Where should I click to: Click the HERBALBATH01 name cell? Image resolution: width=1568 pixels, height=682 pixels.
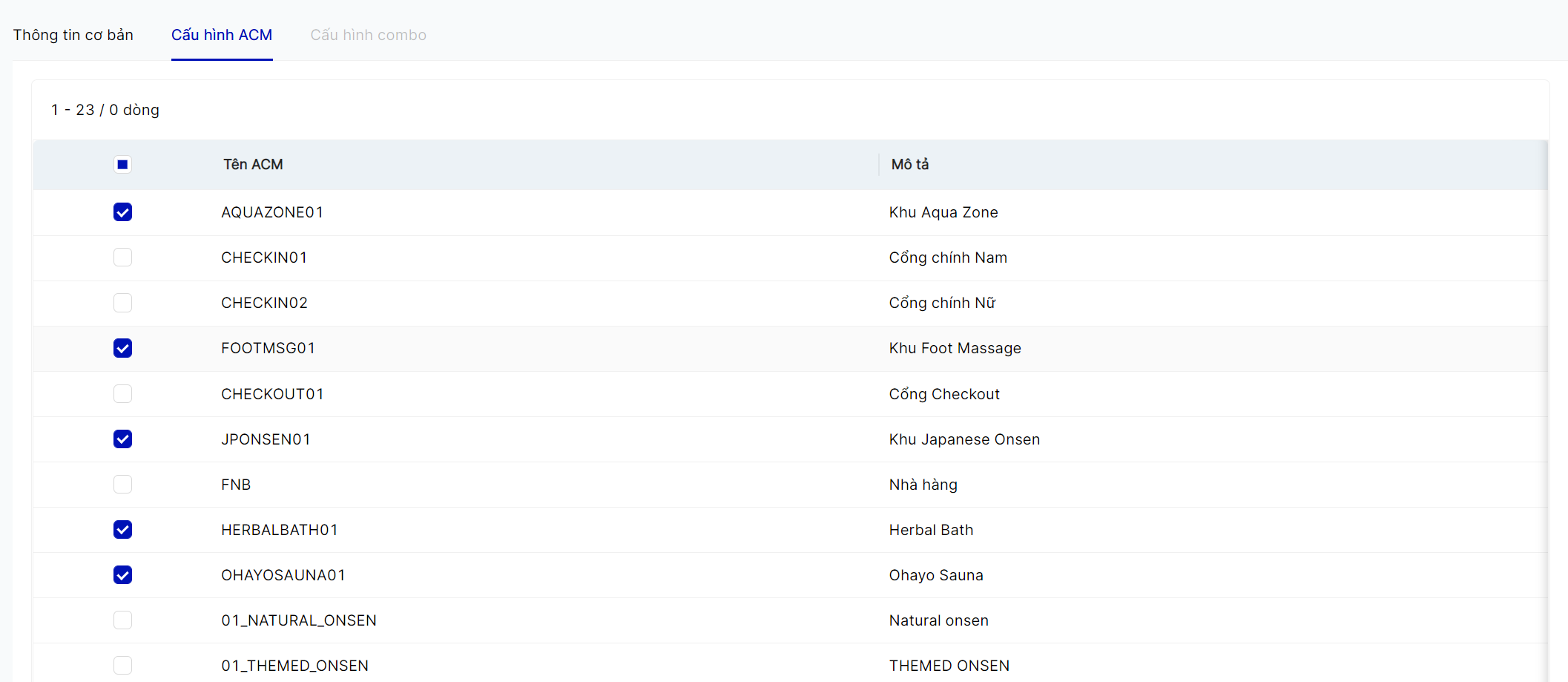(280, 530)
